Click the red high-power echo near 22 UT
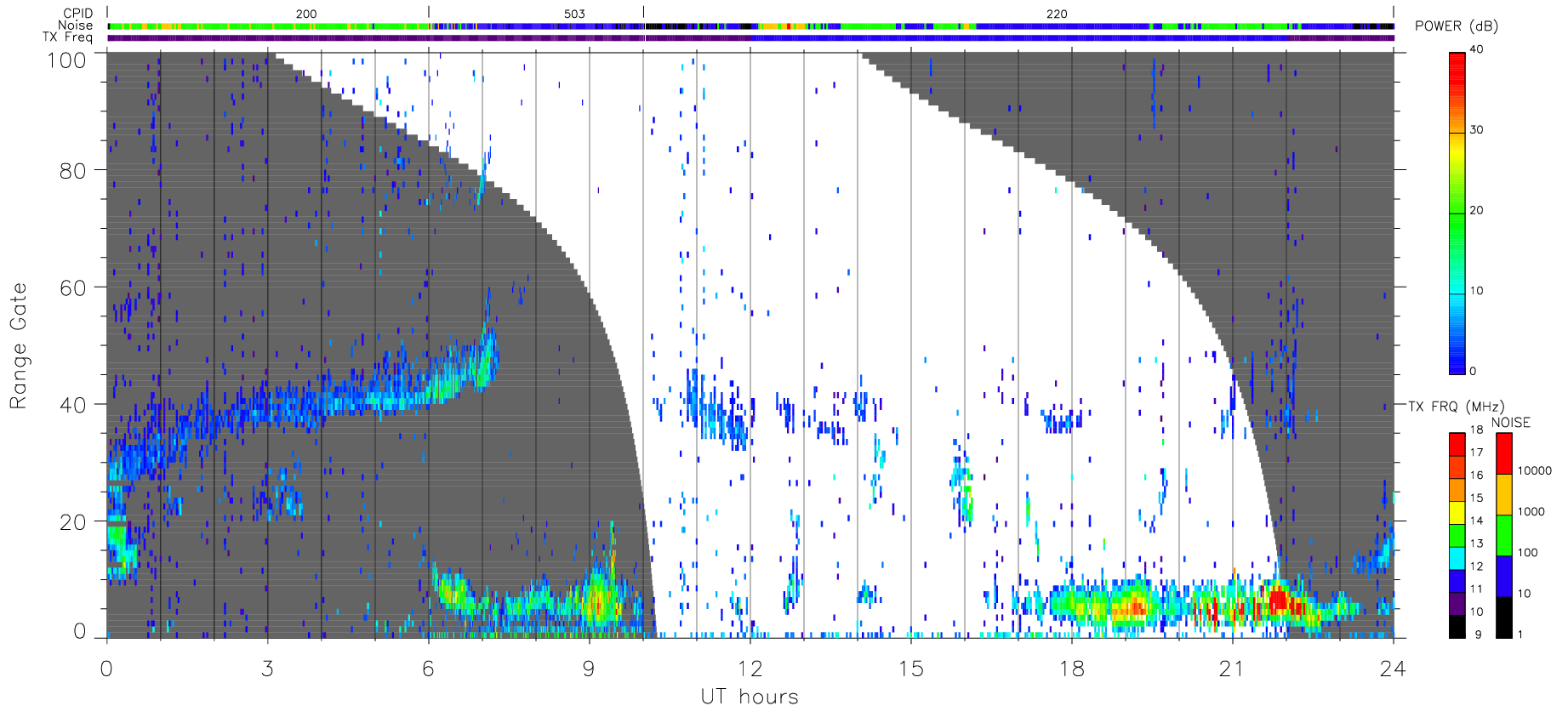The image size is (1568, 723). [1279, 601]
